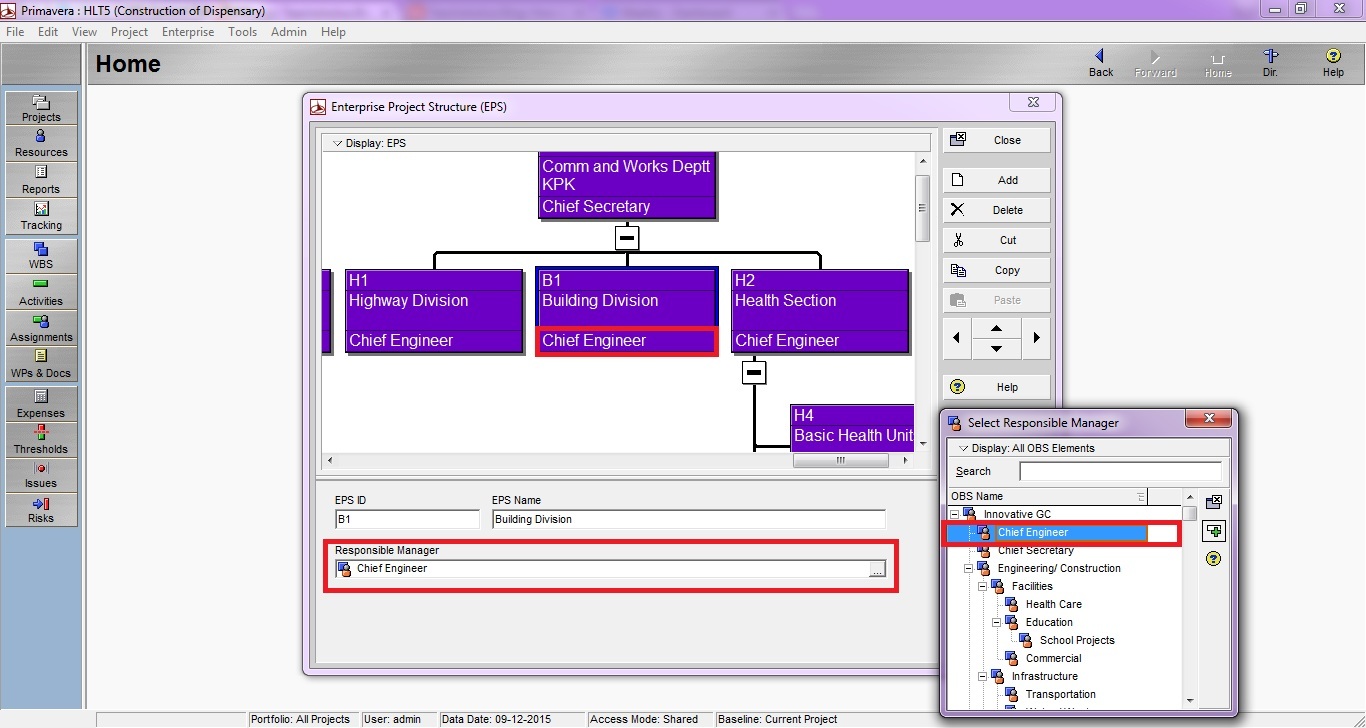Click Help icon in Select Responsible Manager dialog
This screenshot has width=1366, height=728.
pyautogui.click(x=1213, y=558)
